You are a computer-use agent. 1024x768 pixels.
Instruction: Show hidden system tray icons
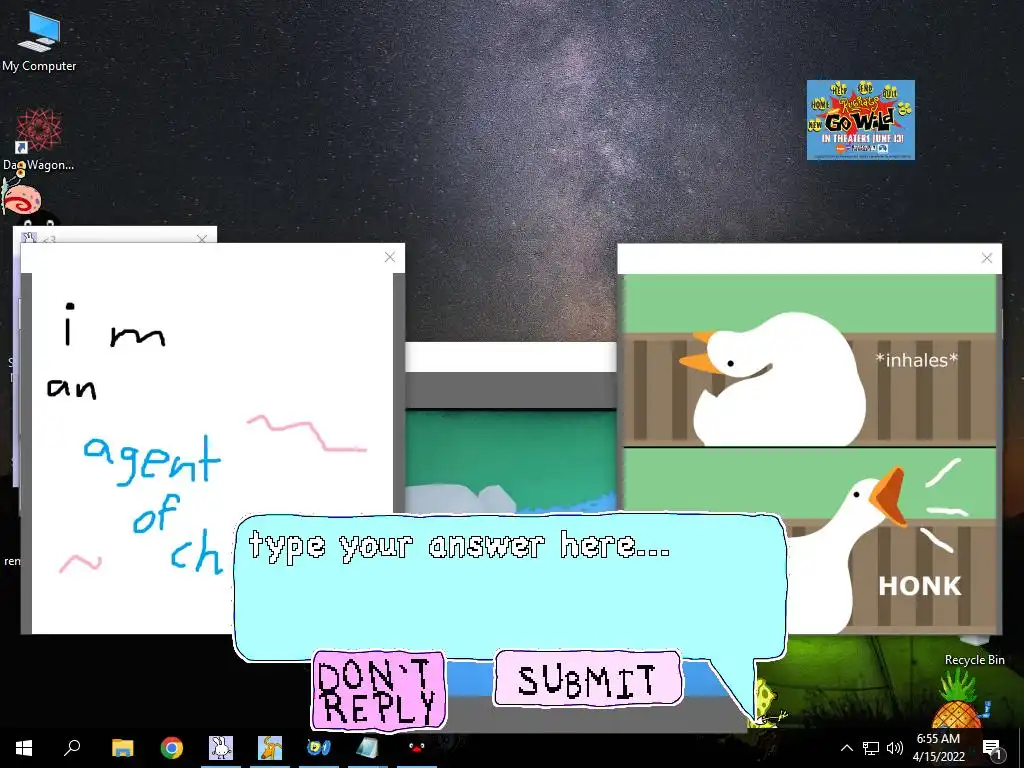846,748
